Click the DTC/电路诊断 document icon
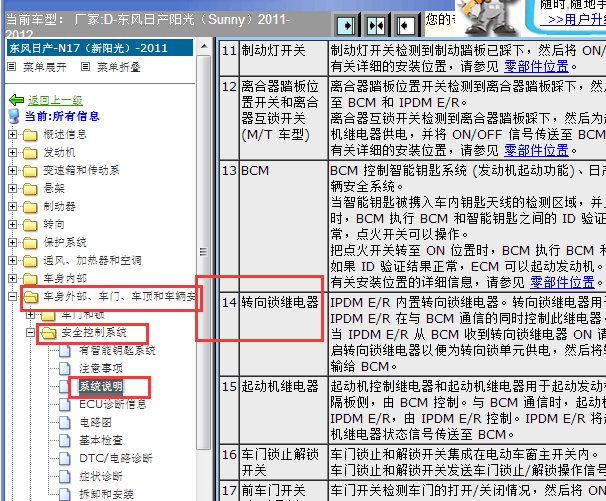The height and width of the screenshot is (501, 606). [65, 458]
